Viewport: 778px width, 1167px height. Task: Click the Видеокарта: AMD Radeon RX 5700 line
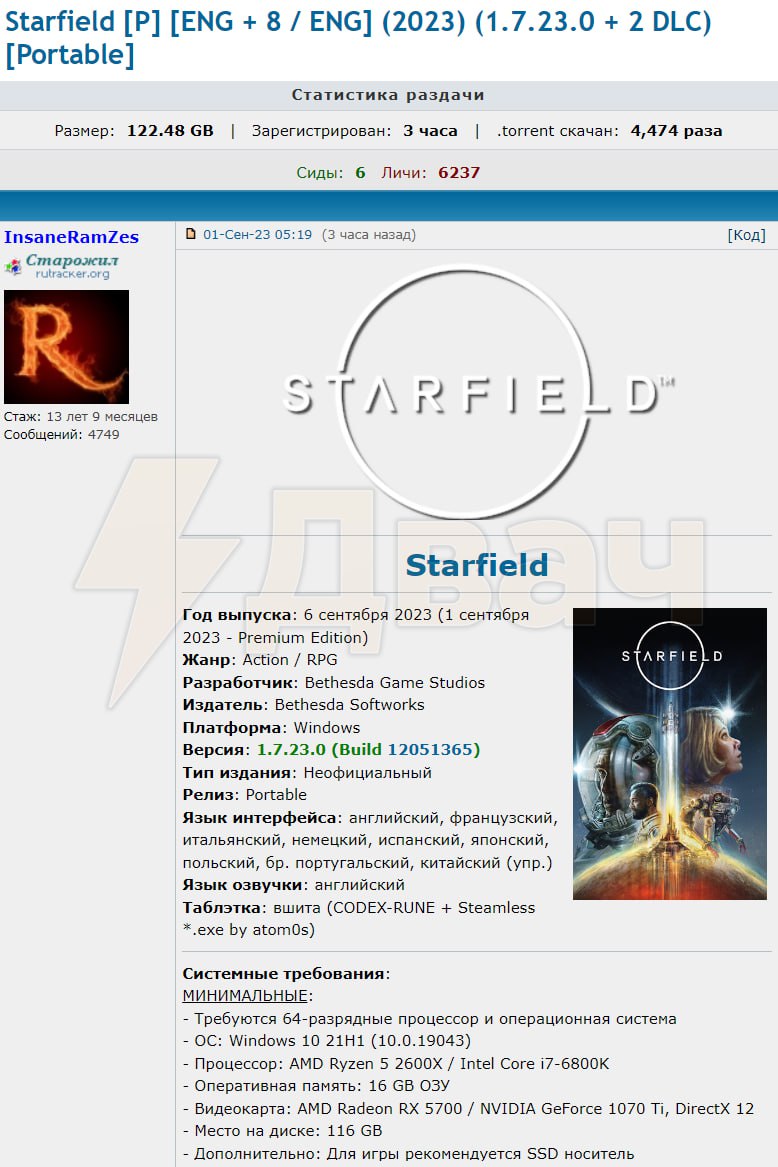(x=468, y=1108)
